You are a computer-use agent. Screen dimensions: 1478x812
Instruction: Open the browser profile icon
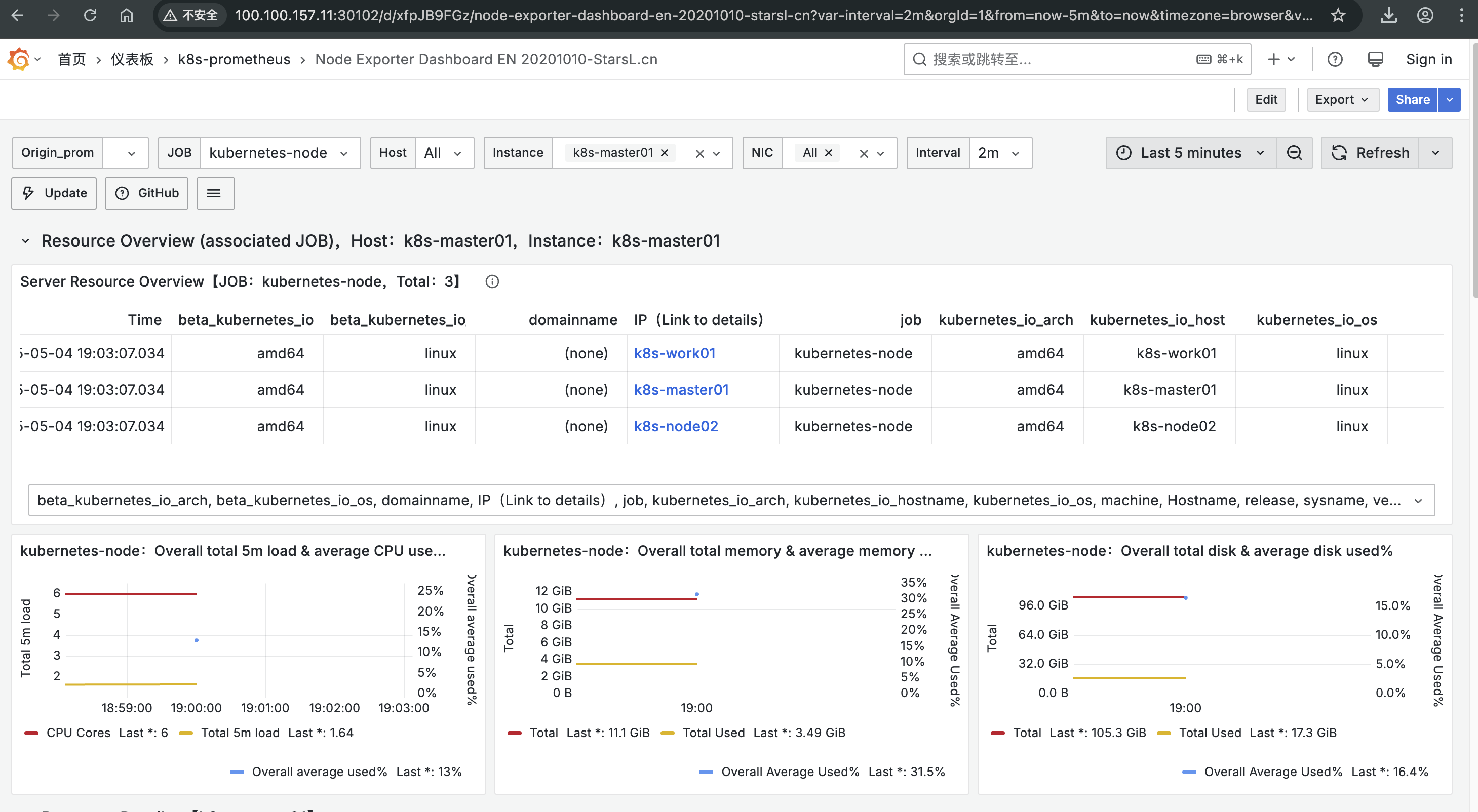tap(1425, 16)
